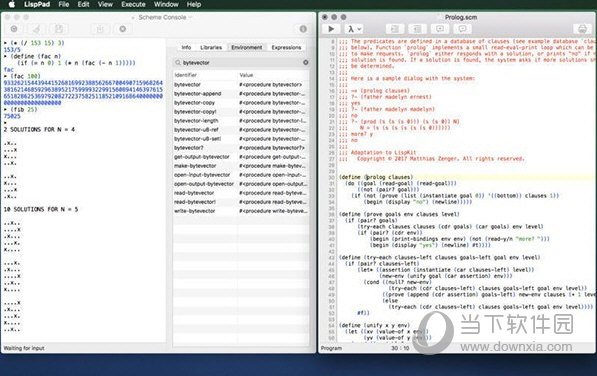
Task: Sort by the Value column header
Action: 273,75
